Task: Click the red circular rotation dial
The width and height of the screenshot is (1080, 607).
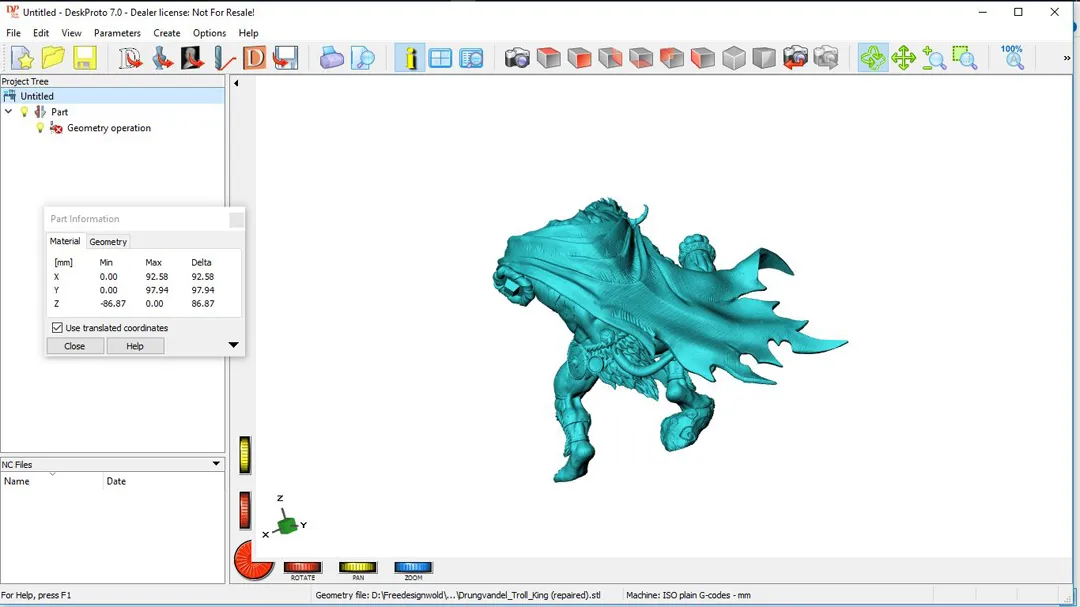Action: pos(253,559)
